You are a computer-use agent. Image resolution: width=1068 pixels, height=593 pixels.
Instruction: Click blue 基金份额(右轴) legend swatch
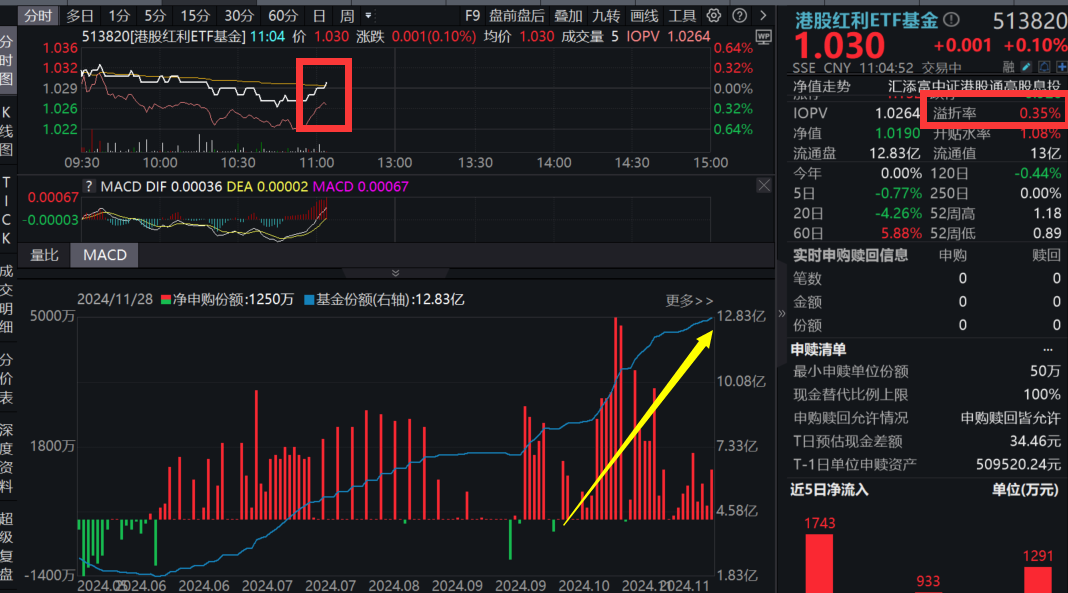click(x=309, y=300)
